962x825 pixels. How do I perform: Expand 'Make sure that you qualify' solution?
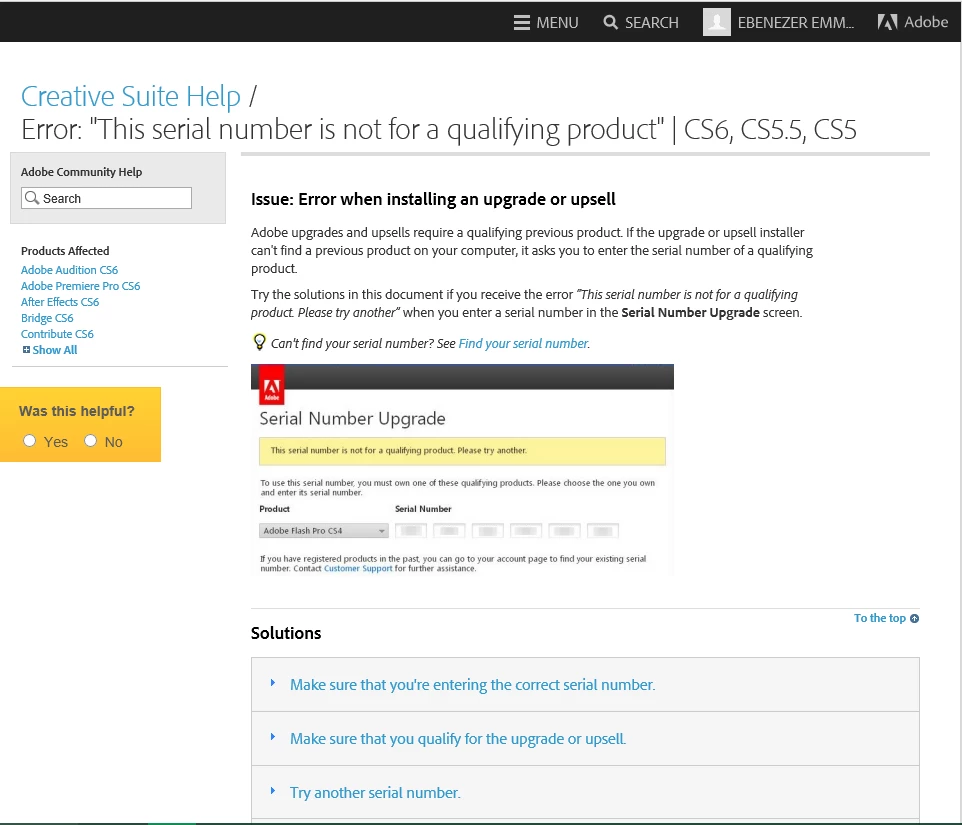(272, 737)
